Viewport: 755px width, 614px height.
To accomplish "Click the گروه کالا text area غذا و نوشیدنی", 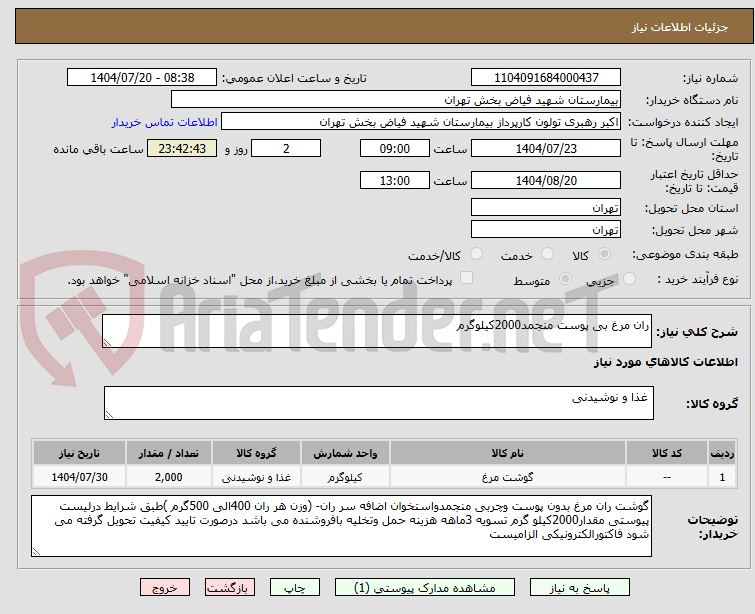I will pos(378,403).
